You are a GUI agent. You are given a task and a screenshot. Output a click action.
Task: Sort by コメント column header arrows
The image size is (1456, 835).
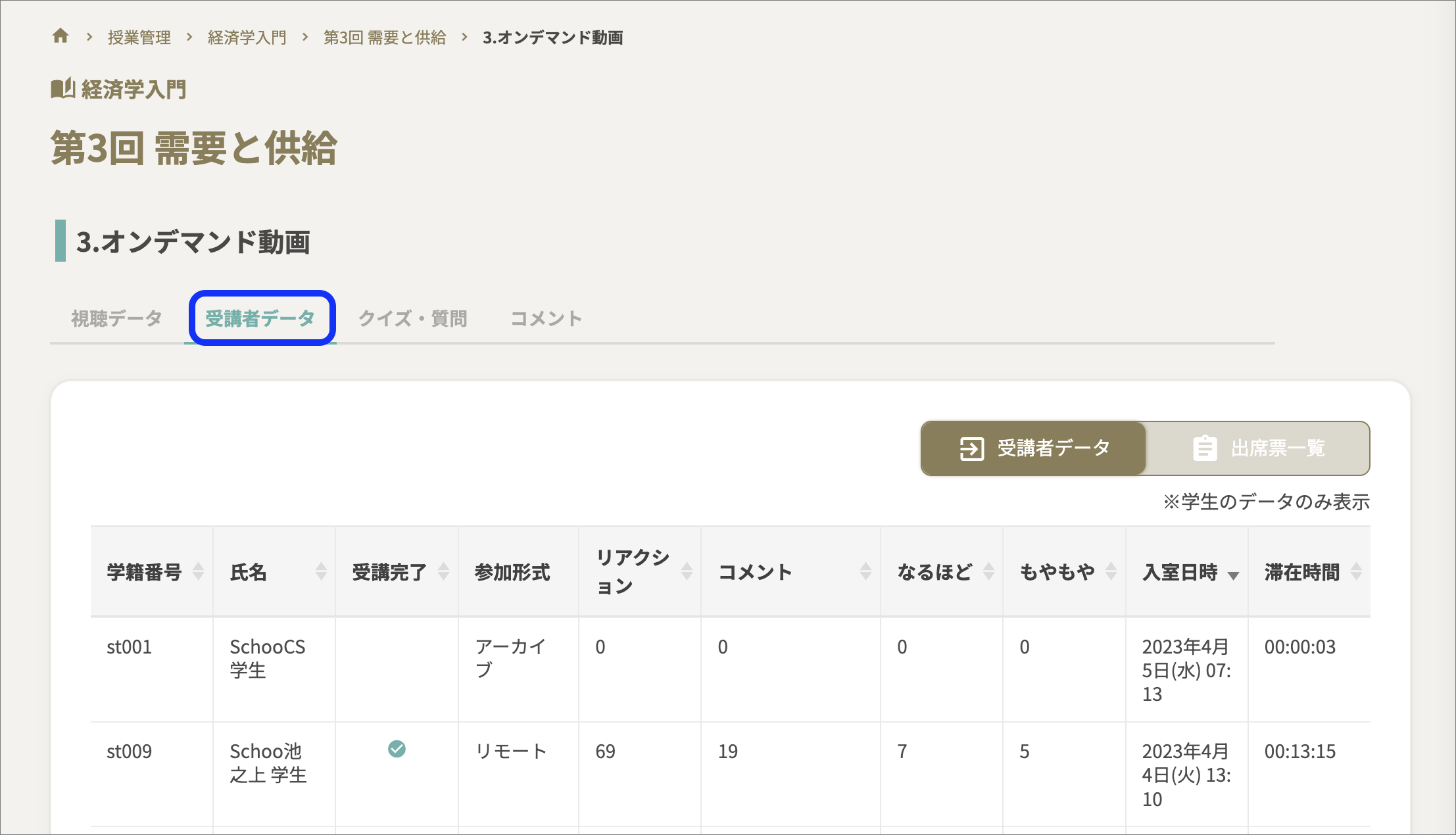(865, 571)
